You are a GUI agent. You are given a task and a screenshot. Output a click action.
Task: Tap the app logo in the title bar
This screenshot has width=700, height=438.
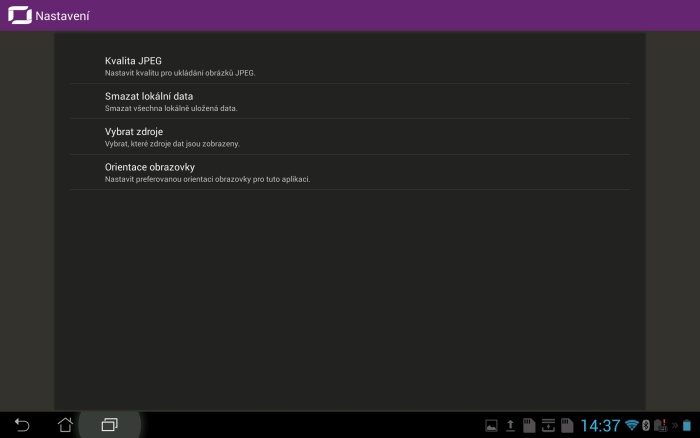coord(19,15)
